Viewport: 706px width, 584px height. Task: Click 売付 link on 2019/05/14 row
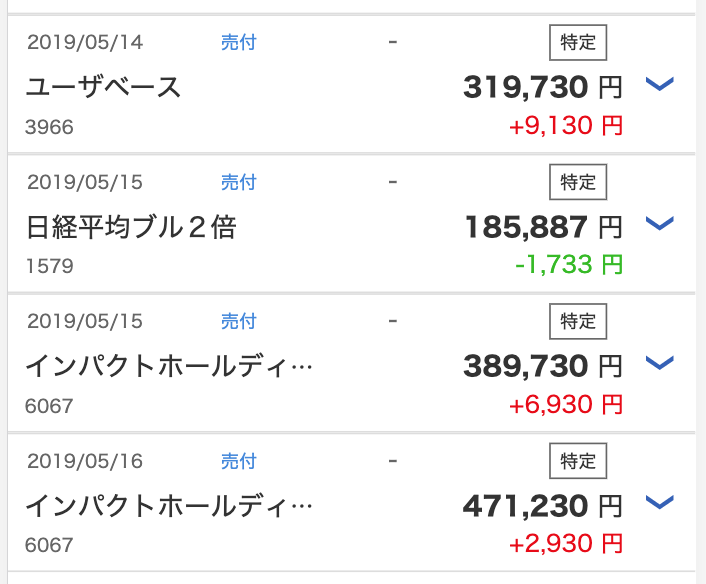(x=239, y=43)
